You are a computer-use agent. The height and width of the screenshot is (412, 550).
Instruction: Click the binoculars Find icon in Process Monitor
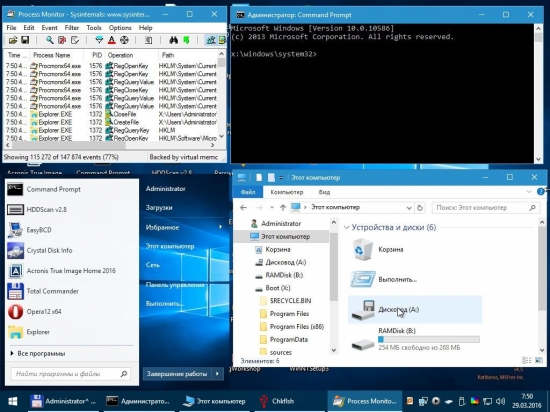174,40
